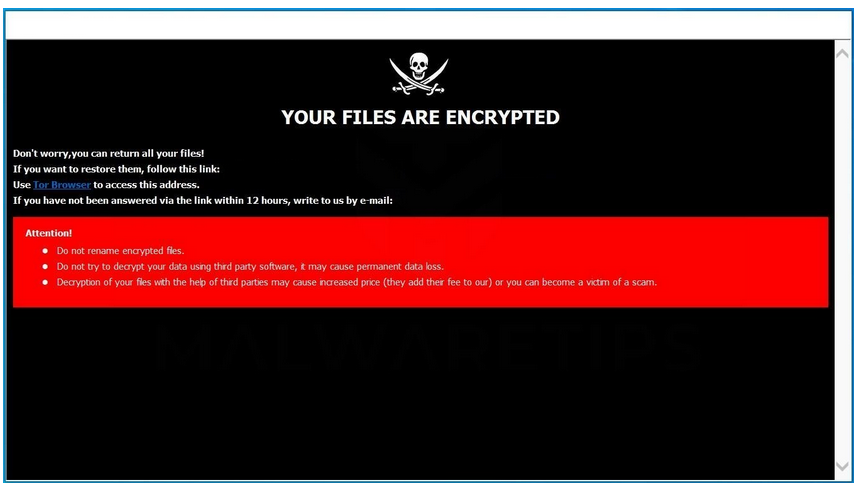The width and height of the screenshot is (854, 483).
Task: Click 'to access this address.' text
Action: click(147, 185)
